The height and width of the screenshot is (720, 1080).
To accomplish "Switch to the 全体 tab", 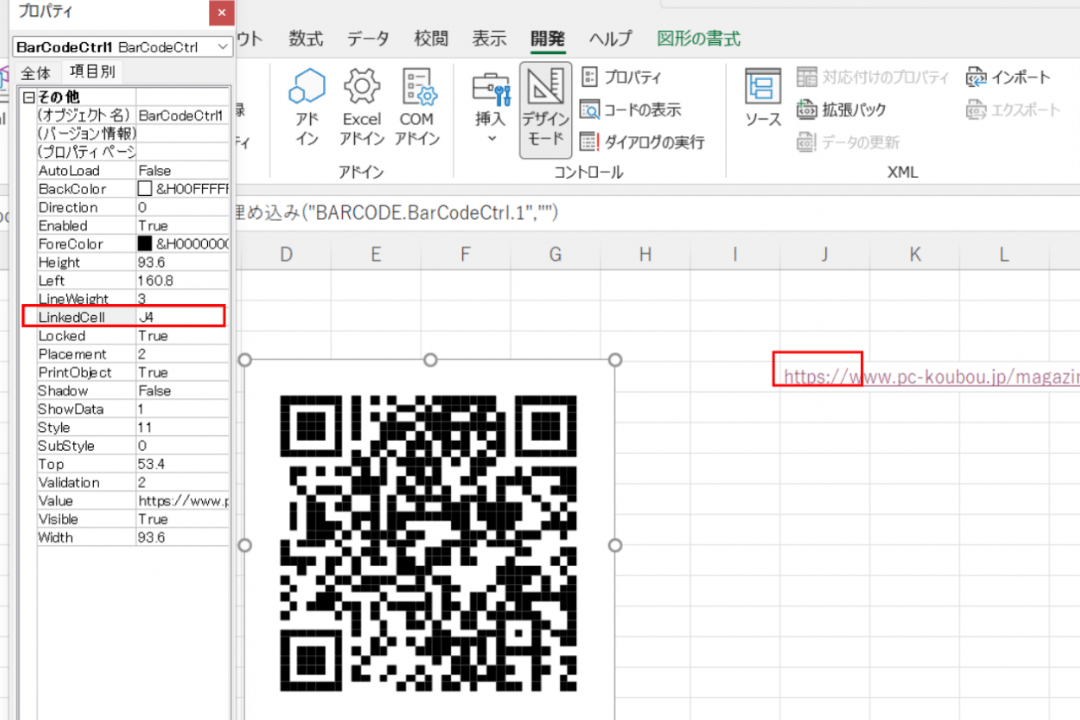I will pyautogui.click(x=36, y=72).
